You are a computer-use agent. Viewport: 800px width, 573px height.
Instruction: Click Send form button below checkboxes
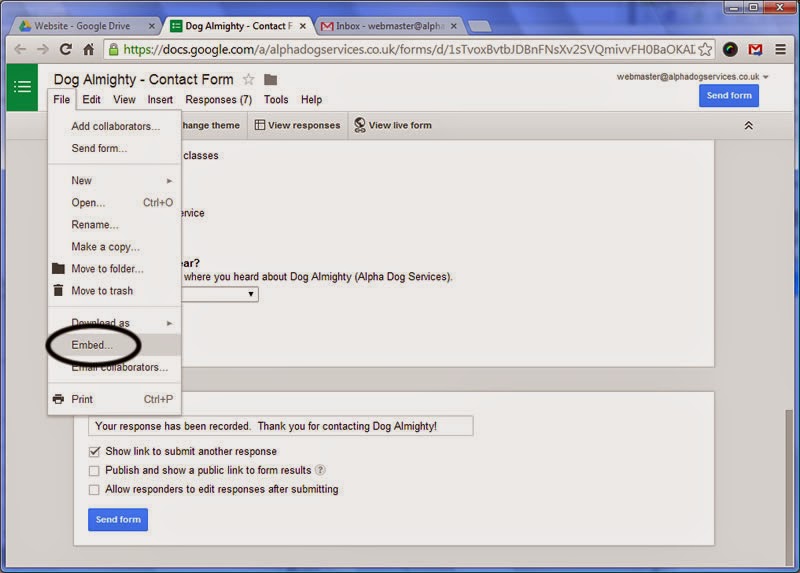(x=118, y=519)
